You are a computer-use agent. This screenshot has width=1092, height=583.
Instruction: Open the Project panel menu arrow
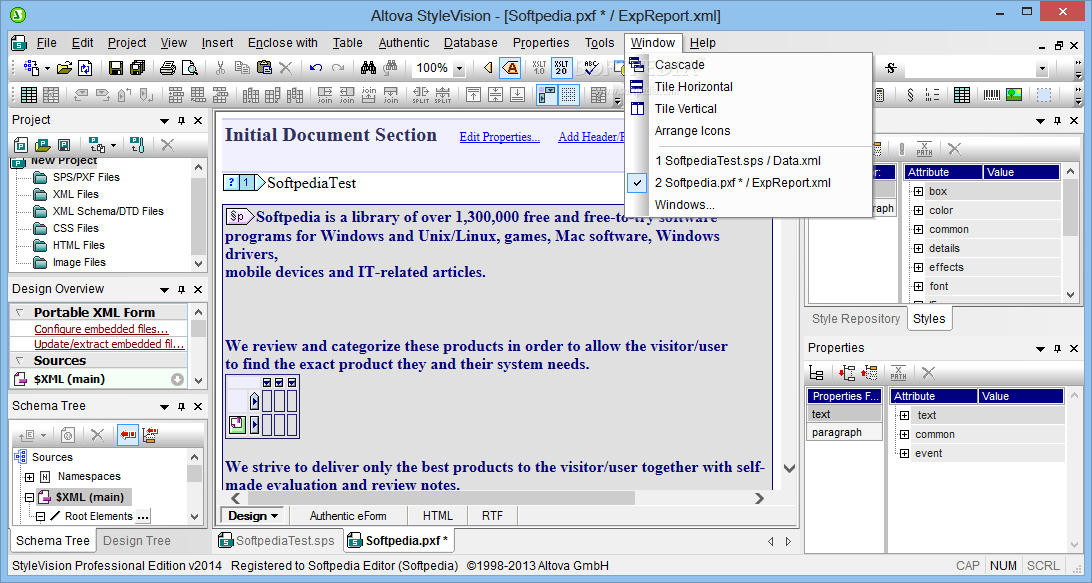[x=164, y=121]
